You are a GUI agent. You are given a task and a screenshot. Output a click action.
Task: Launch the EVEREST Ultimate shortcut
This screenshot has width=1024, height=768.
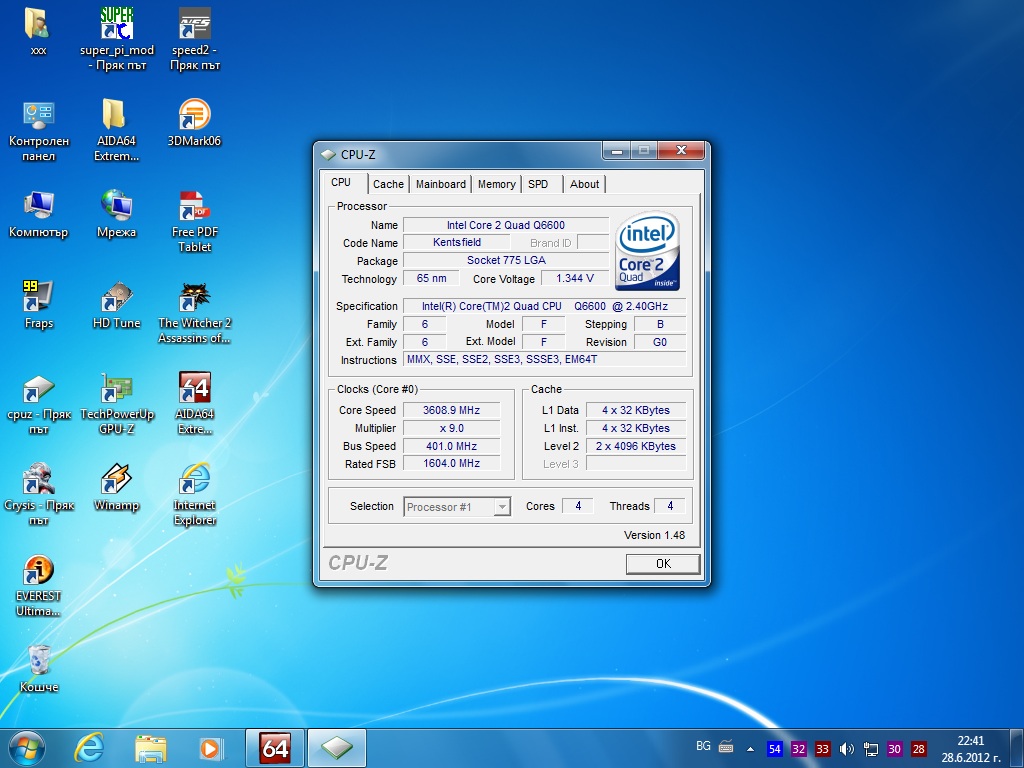pos(39,585)
